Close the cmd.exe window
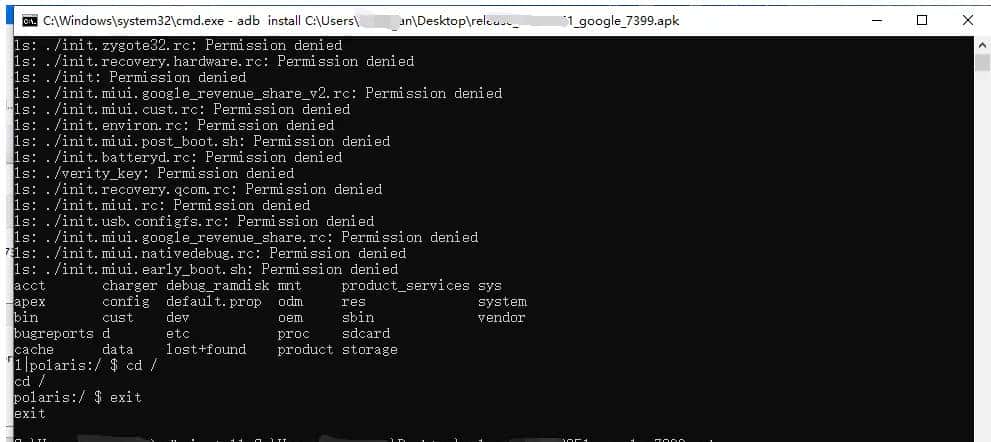This screenshot has width=991, height=442. pyautogui.click(x=966, y=20)
